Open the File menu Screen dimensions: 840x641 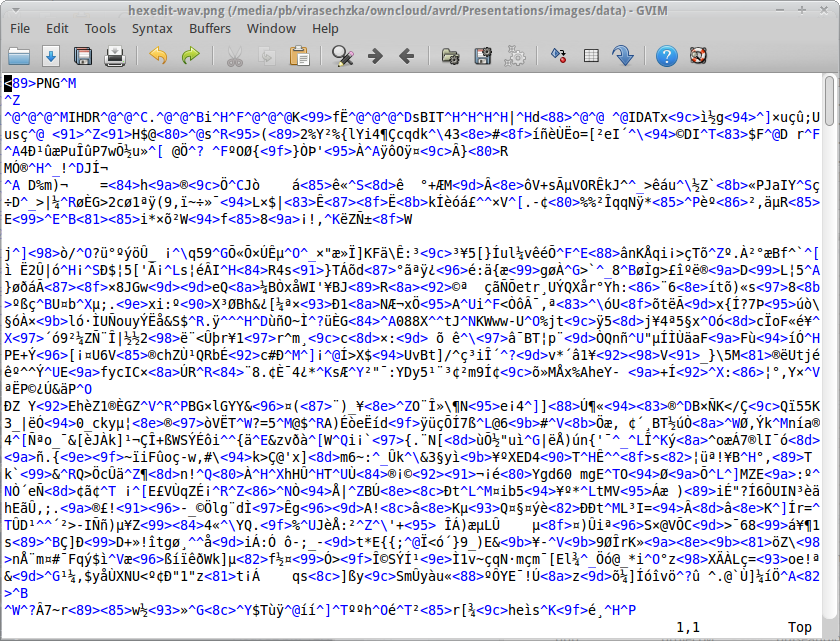pyautogui.click(x=20, y=28)
